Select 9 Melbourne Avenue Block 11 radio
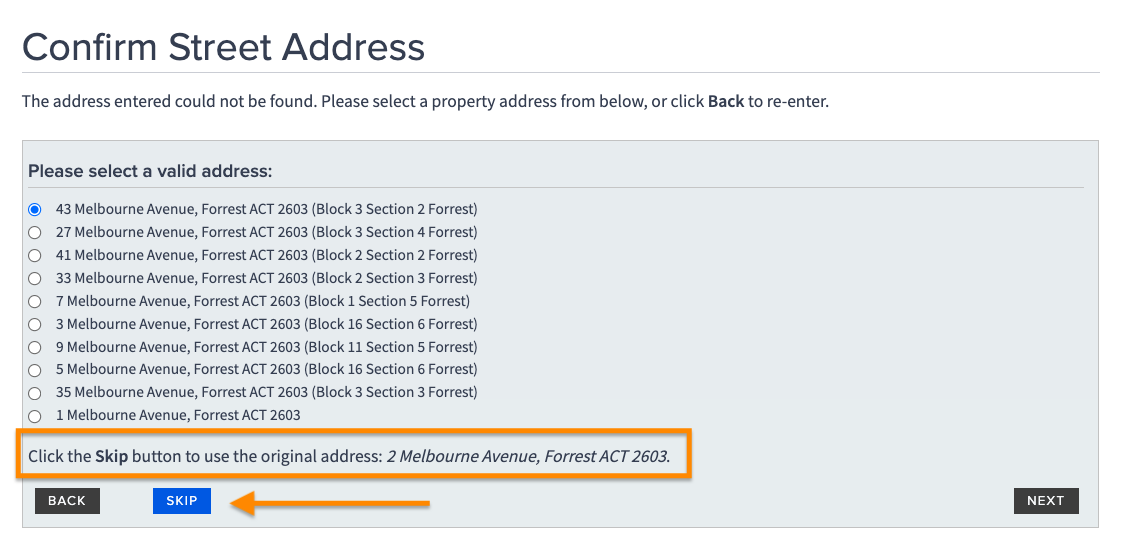Viewport: 1125px width, 553px height. [35, 348]
